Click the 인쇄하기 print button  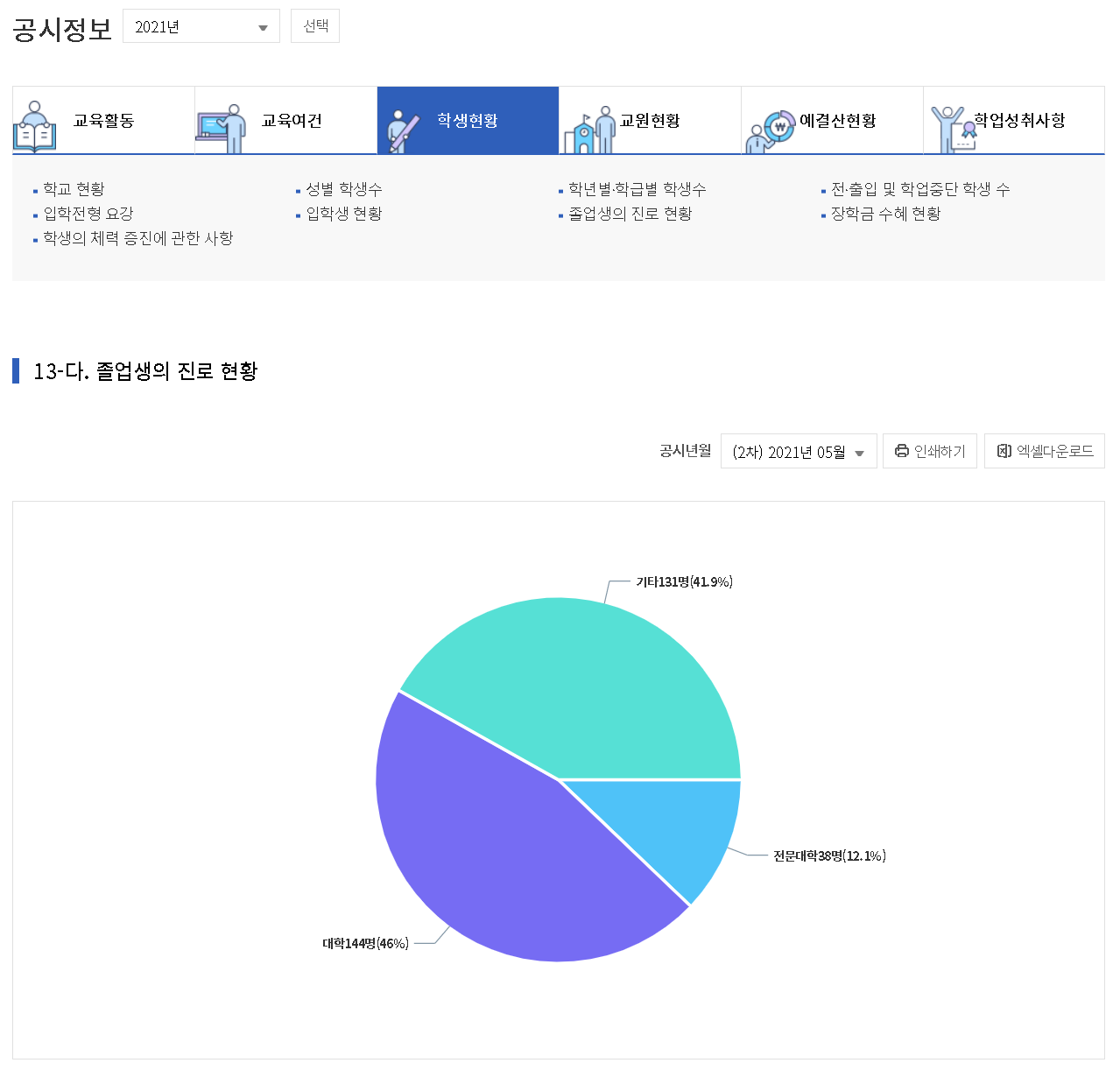930,451
